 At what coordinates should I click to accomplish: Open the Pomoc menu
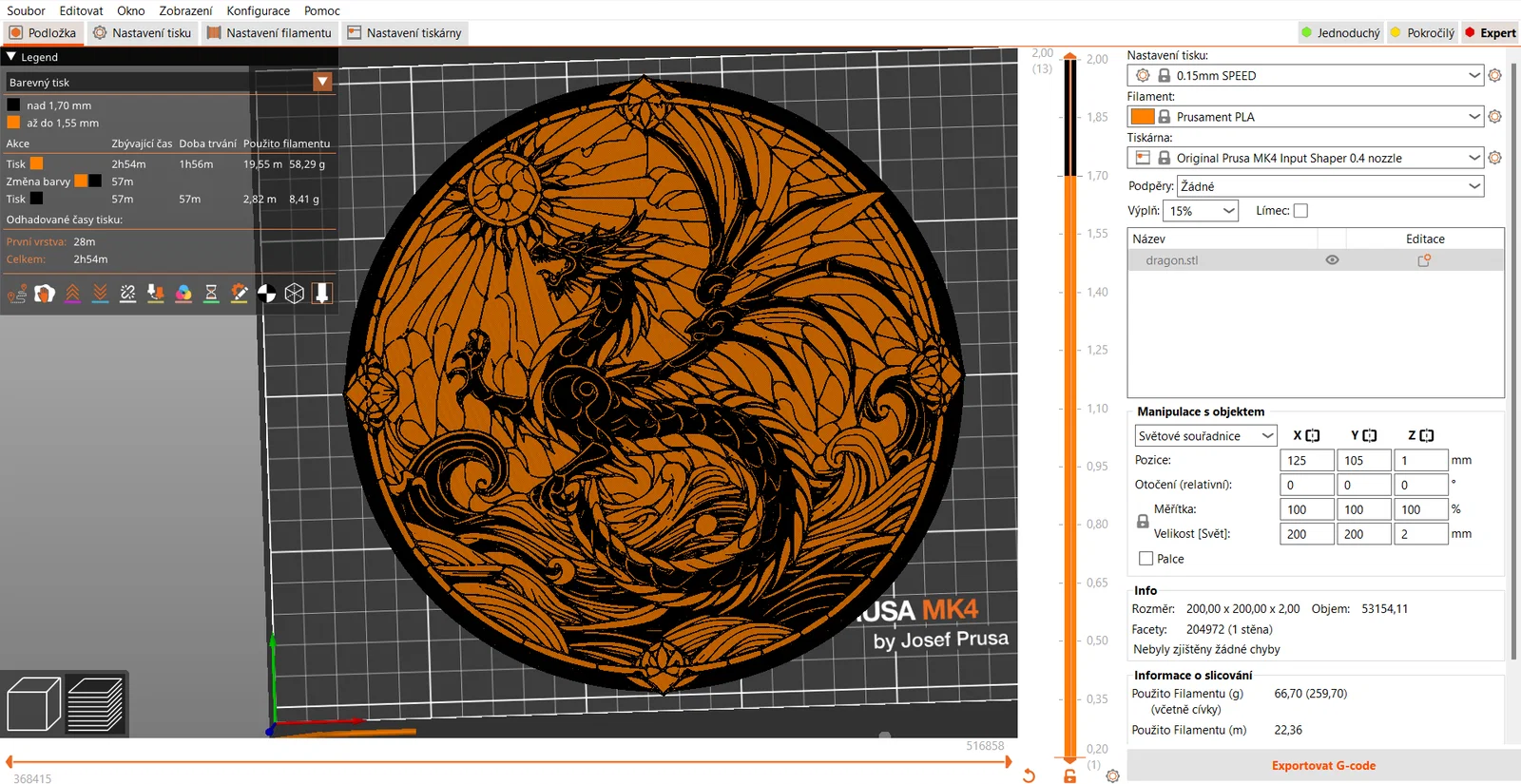click(x=322, y=10)
